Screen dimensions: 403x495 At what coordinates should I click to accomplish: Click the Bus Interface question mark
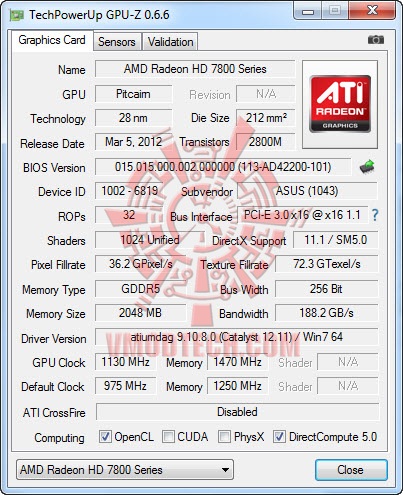click(x=375, y=215)
